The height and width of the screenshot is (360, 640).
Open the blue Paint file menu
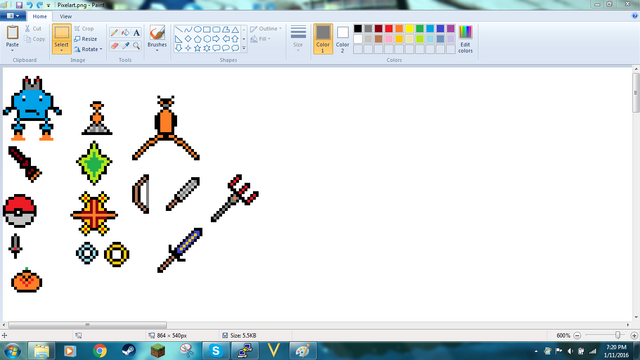(13, 16)
